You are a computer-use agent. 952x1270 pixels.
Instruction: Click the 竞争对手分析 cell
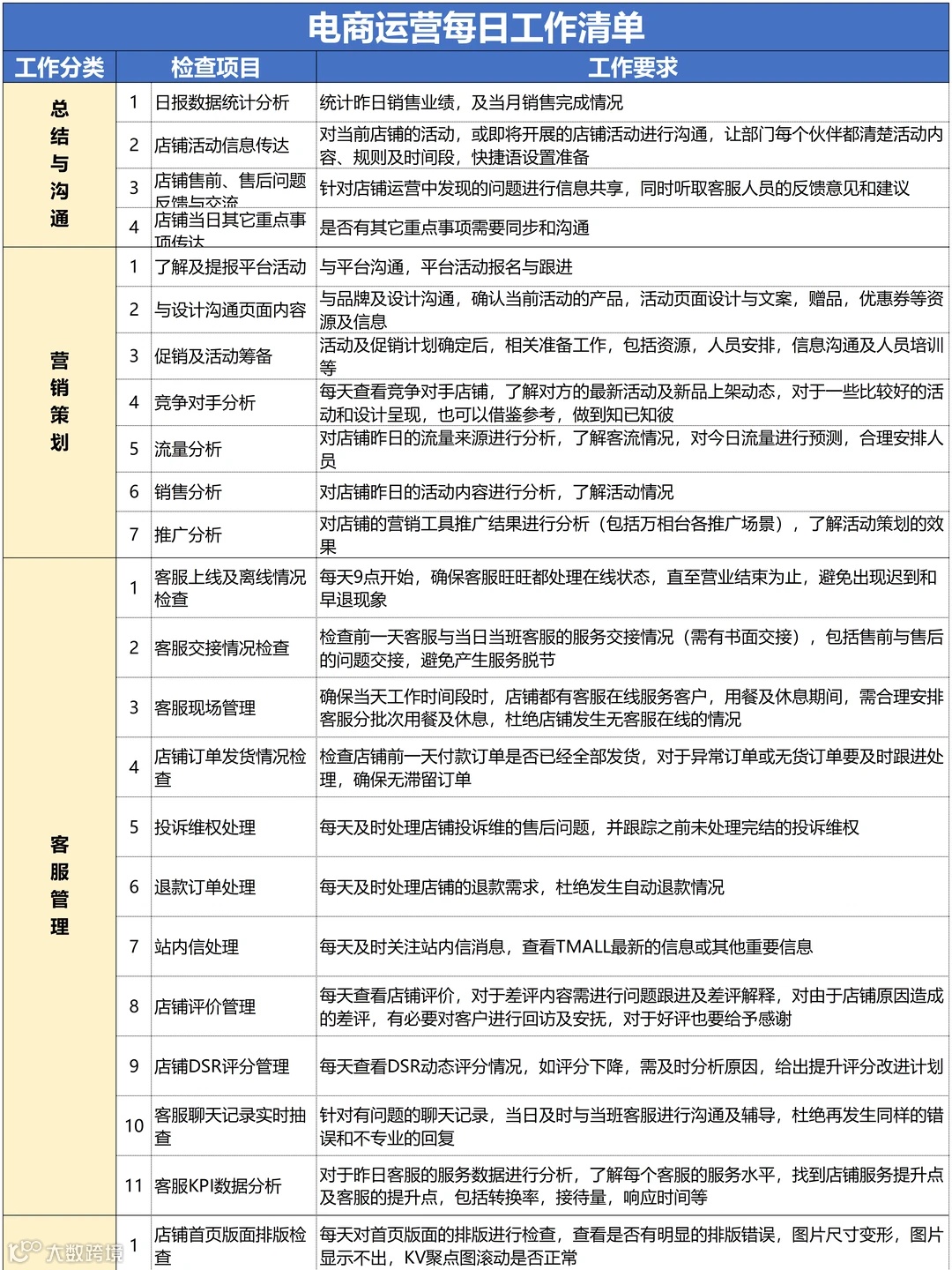click(x=234, y=403)
